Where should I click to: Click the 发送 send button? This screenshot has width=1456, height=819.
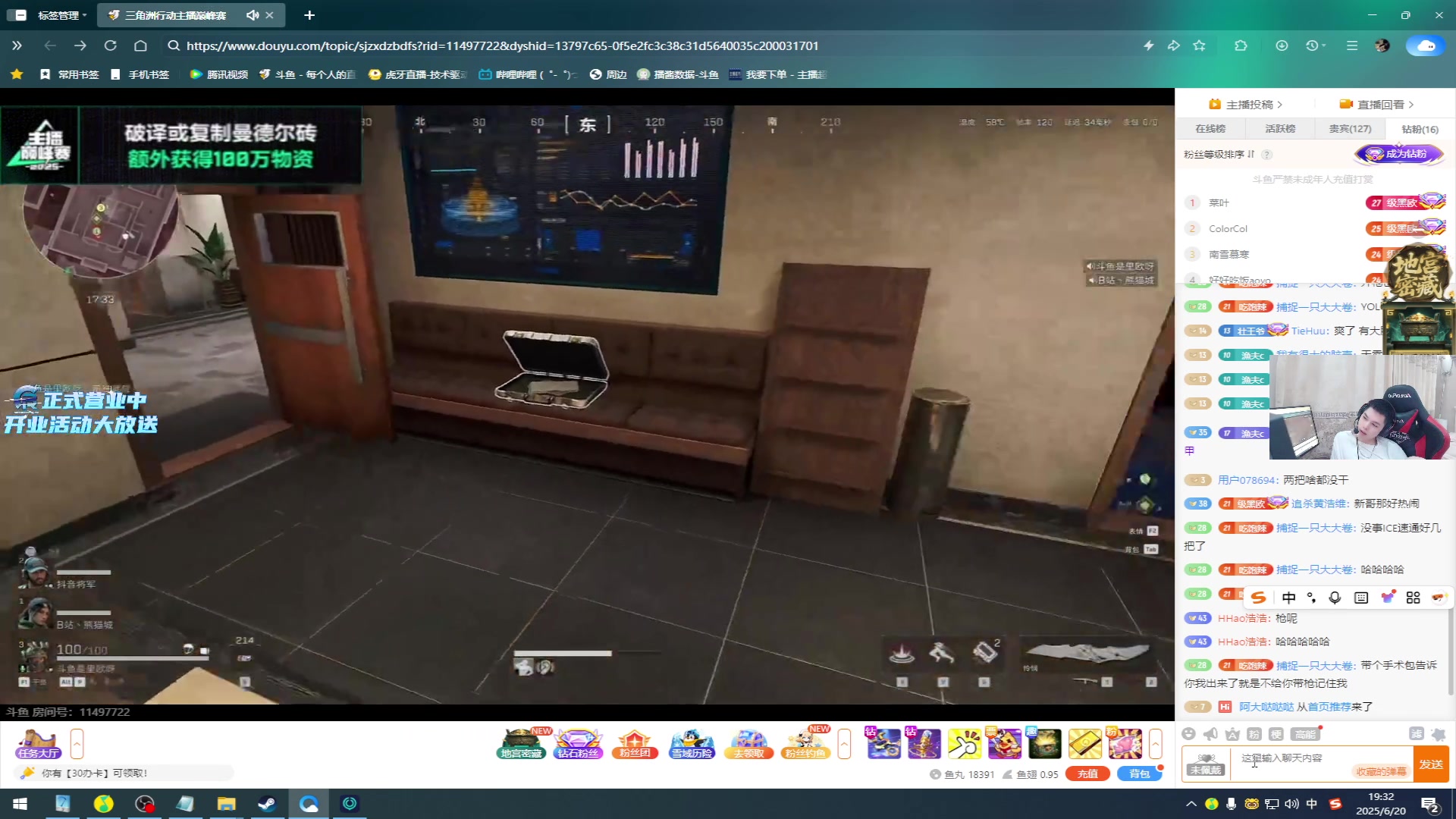[x=1431, y=764]
